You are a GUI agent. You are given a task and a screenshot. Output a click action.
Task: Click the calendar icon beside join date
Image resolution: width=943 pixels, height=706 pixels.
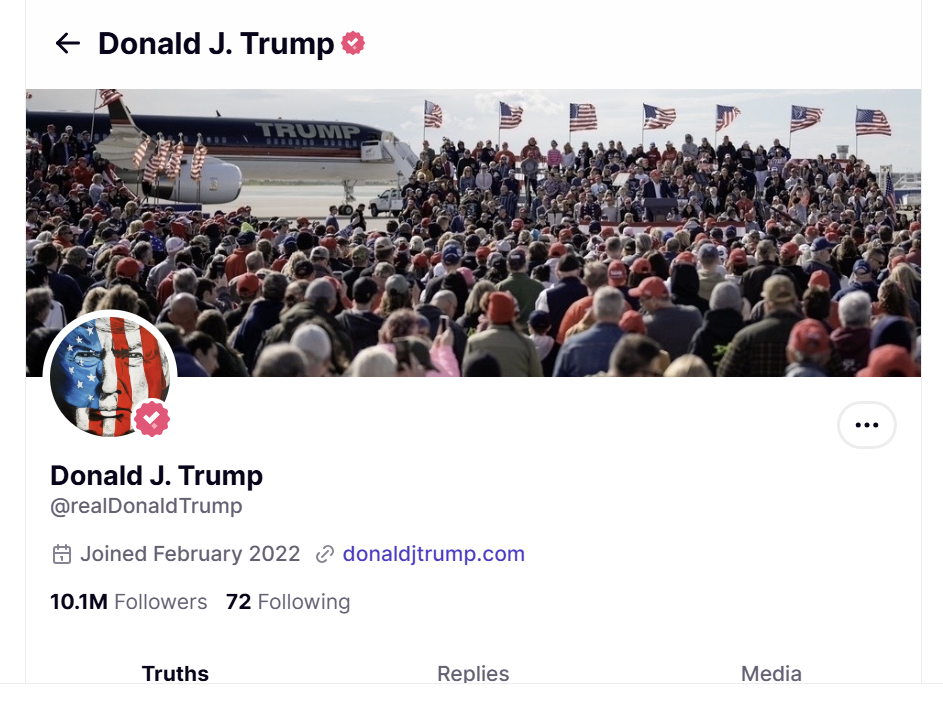click(62, 554)
